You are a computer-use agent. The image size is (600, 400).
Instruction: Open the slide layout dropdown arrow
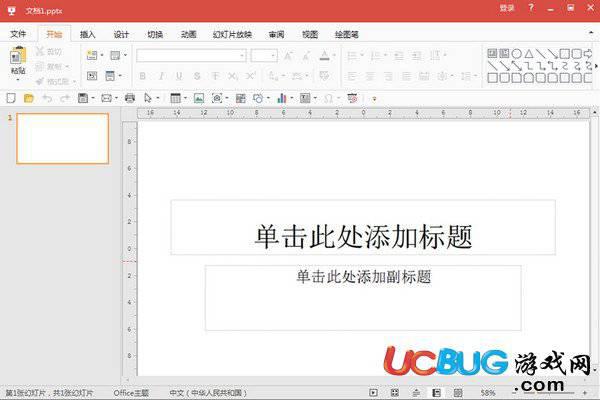(x=125, y=56)
